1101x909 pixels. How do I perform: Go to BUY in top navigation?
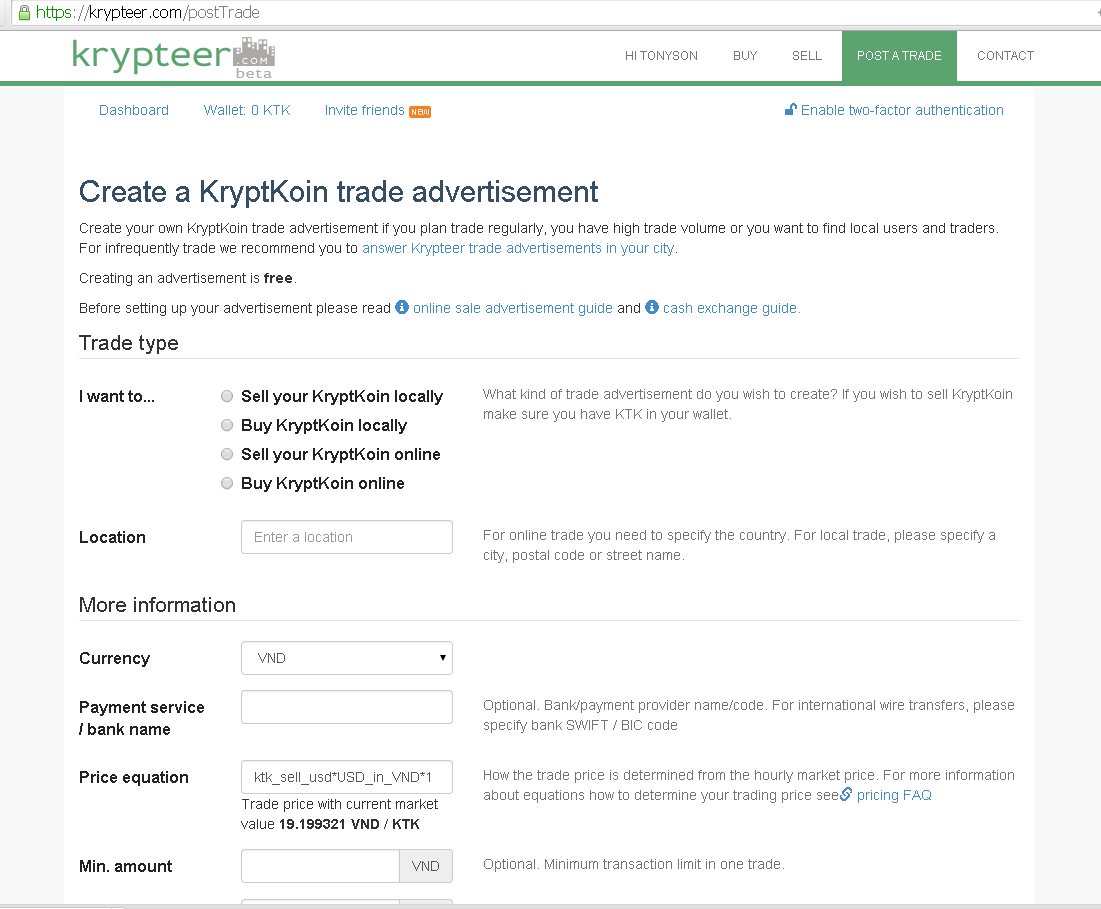(x=745, y=56)
